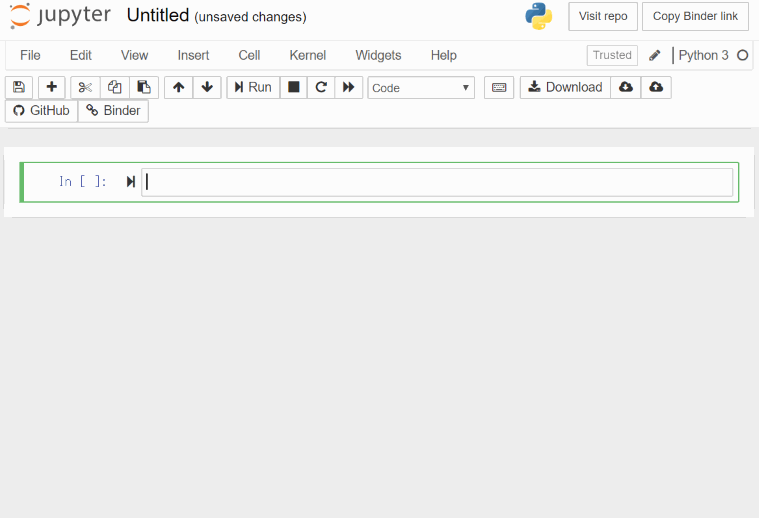Image resolution: width=759 pixels, height=518 pixels.
Task: Cut selected cell with scissors icon
Action: point(85,87)
